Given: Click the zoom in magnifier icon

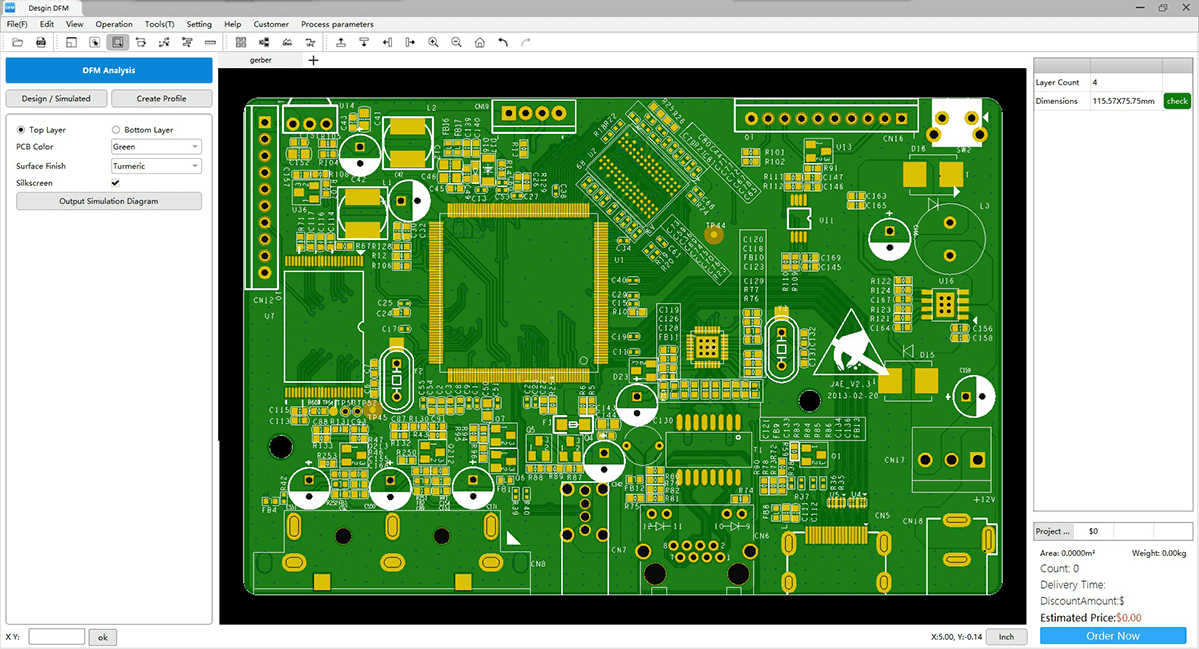Looking at the screenshot, I should [433, 42].
